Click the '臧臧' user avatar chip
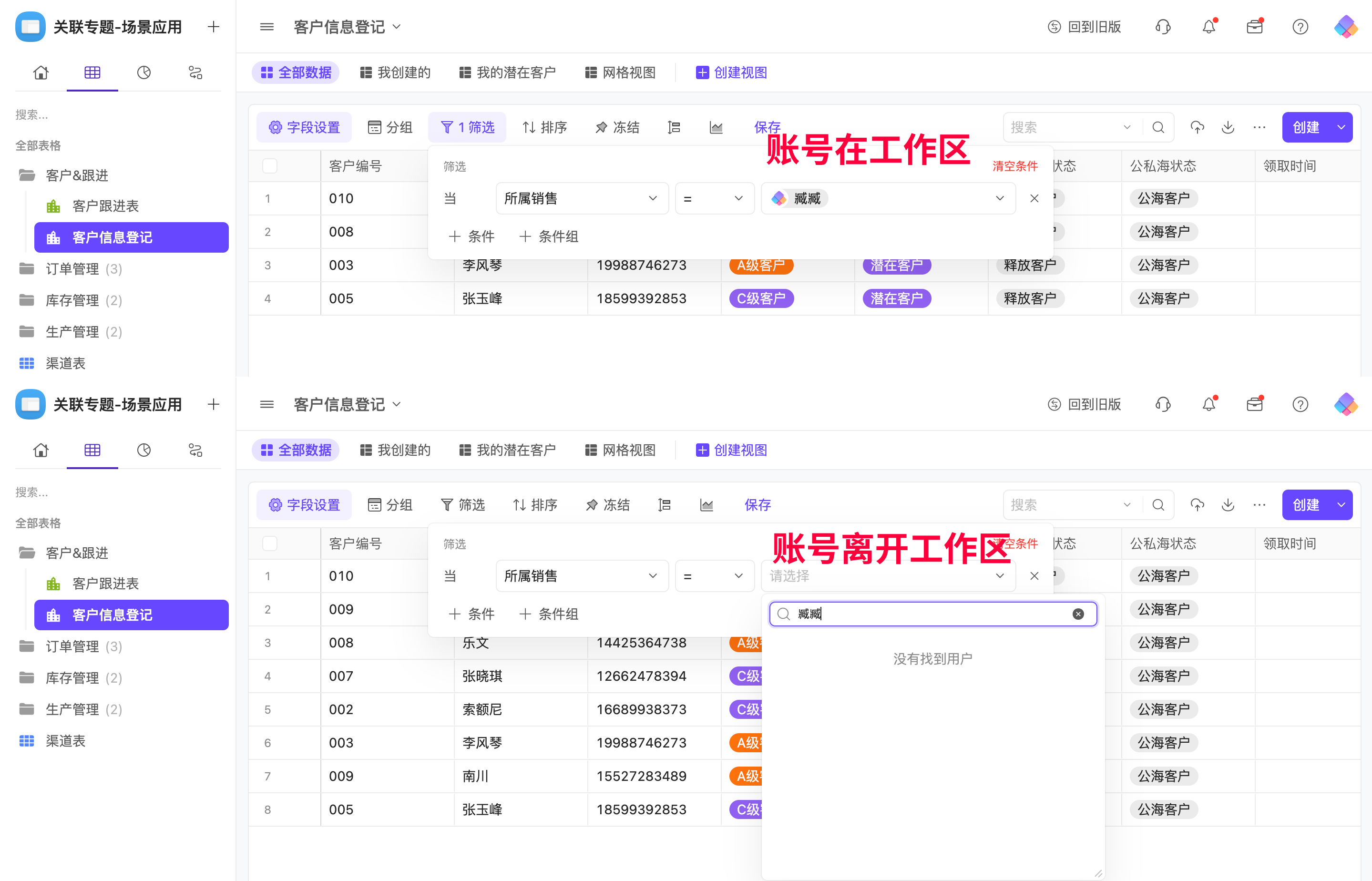Viewport: 1372px width, 881px height. (x=799, y=198)
